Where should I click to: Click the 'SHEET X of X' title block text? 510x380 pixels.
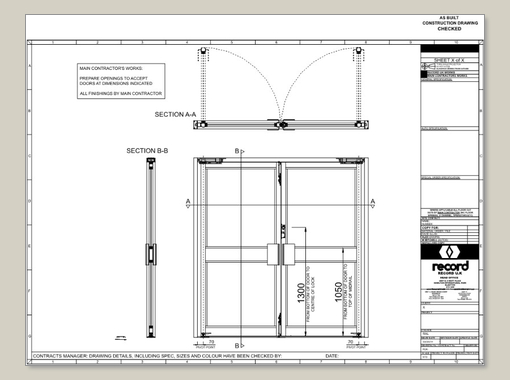coord(449,60)
